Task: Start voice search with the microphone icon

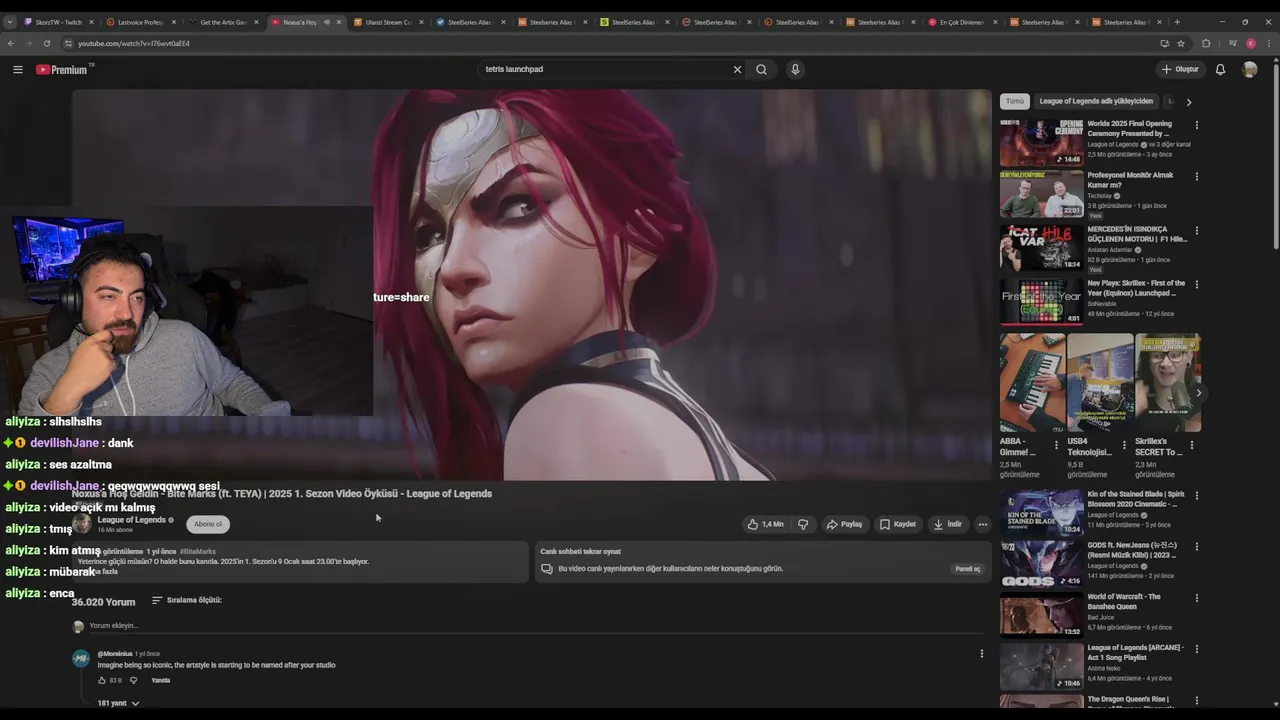Action: coord(795,69)
